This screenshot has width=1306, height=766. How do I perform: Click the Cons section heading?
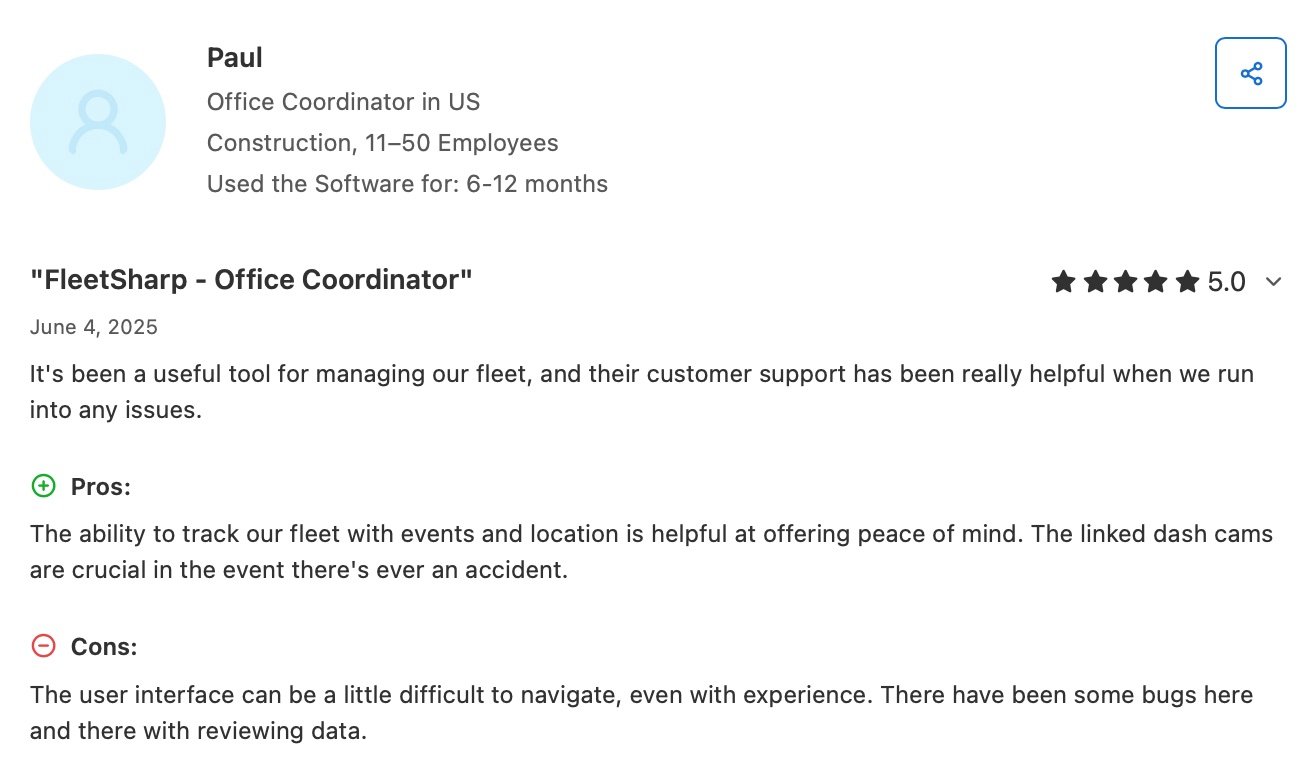pos(103,646)
